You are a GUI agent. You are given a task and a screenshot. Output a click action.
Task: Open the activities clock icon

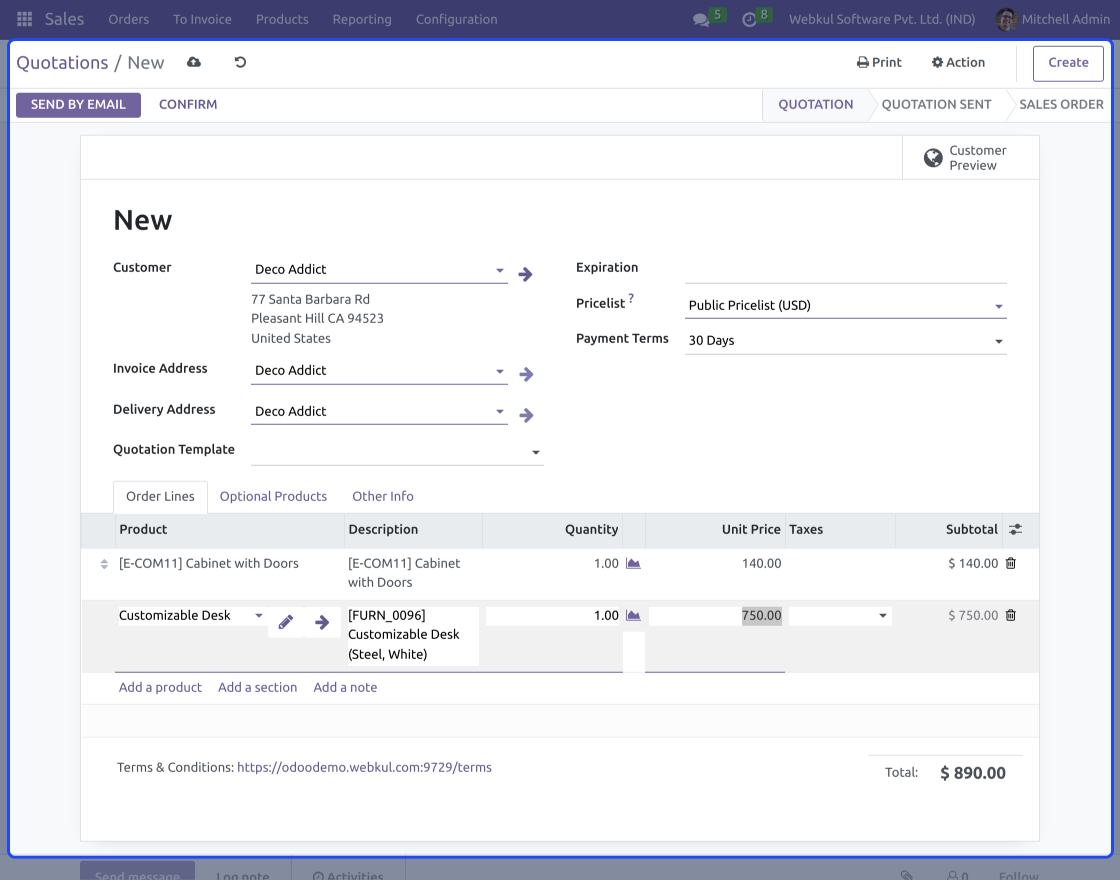coord(749,20)
